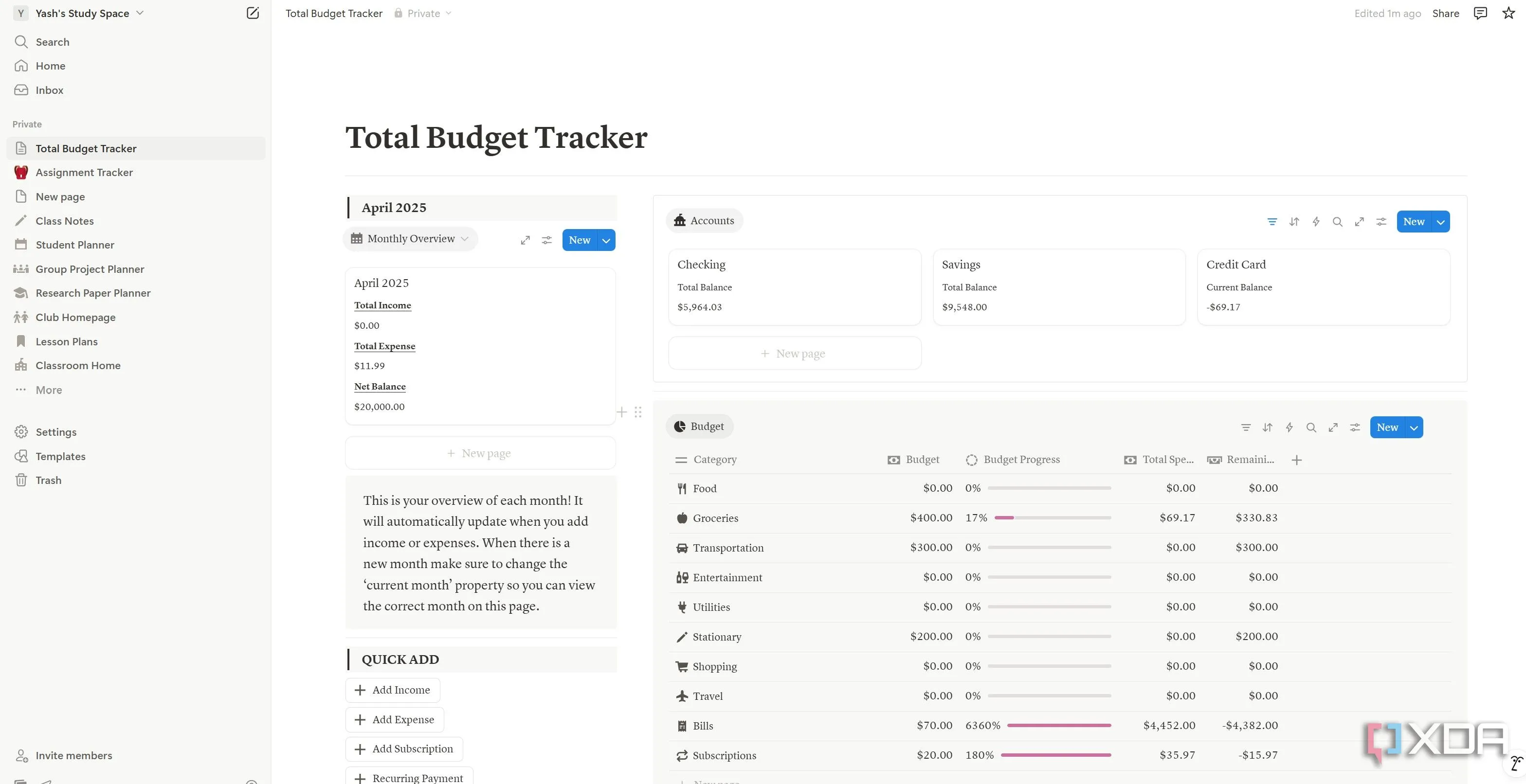The width and height of the screenshot is (1526, 784).
Task: Open the Credit Card account card
Action: pos(1324,287)
